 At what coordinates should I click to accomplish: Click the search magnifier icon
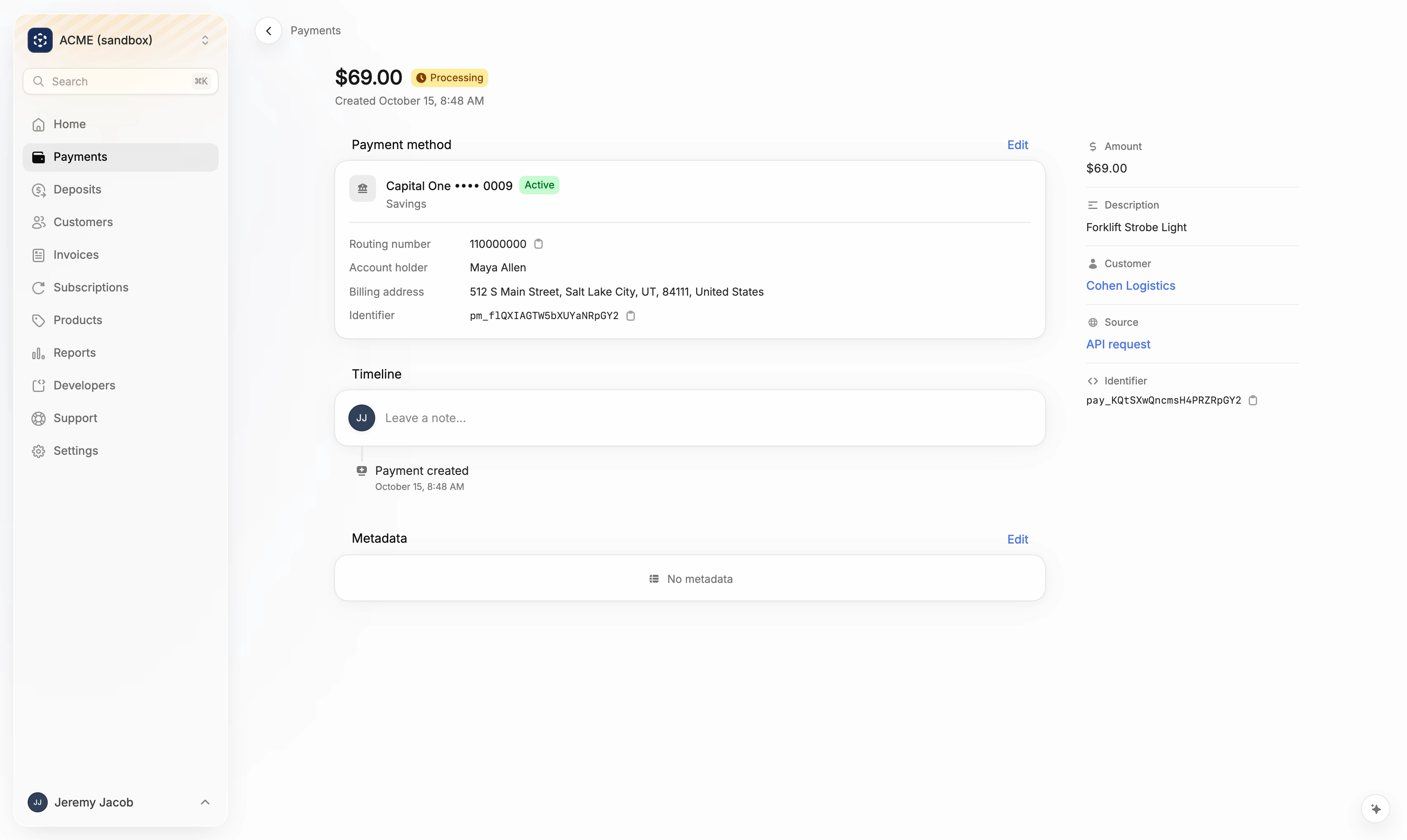click(39, 82)
